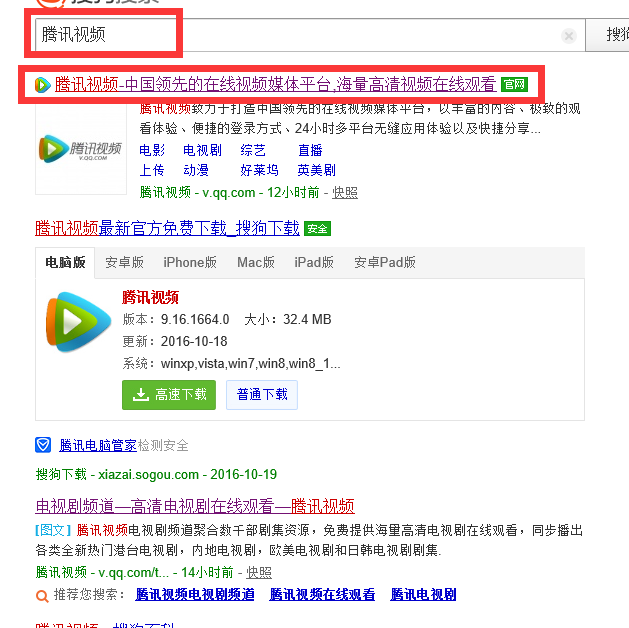
Task: Click the update date 2016-10-18
Action: point(194,342)
